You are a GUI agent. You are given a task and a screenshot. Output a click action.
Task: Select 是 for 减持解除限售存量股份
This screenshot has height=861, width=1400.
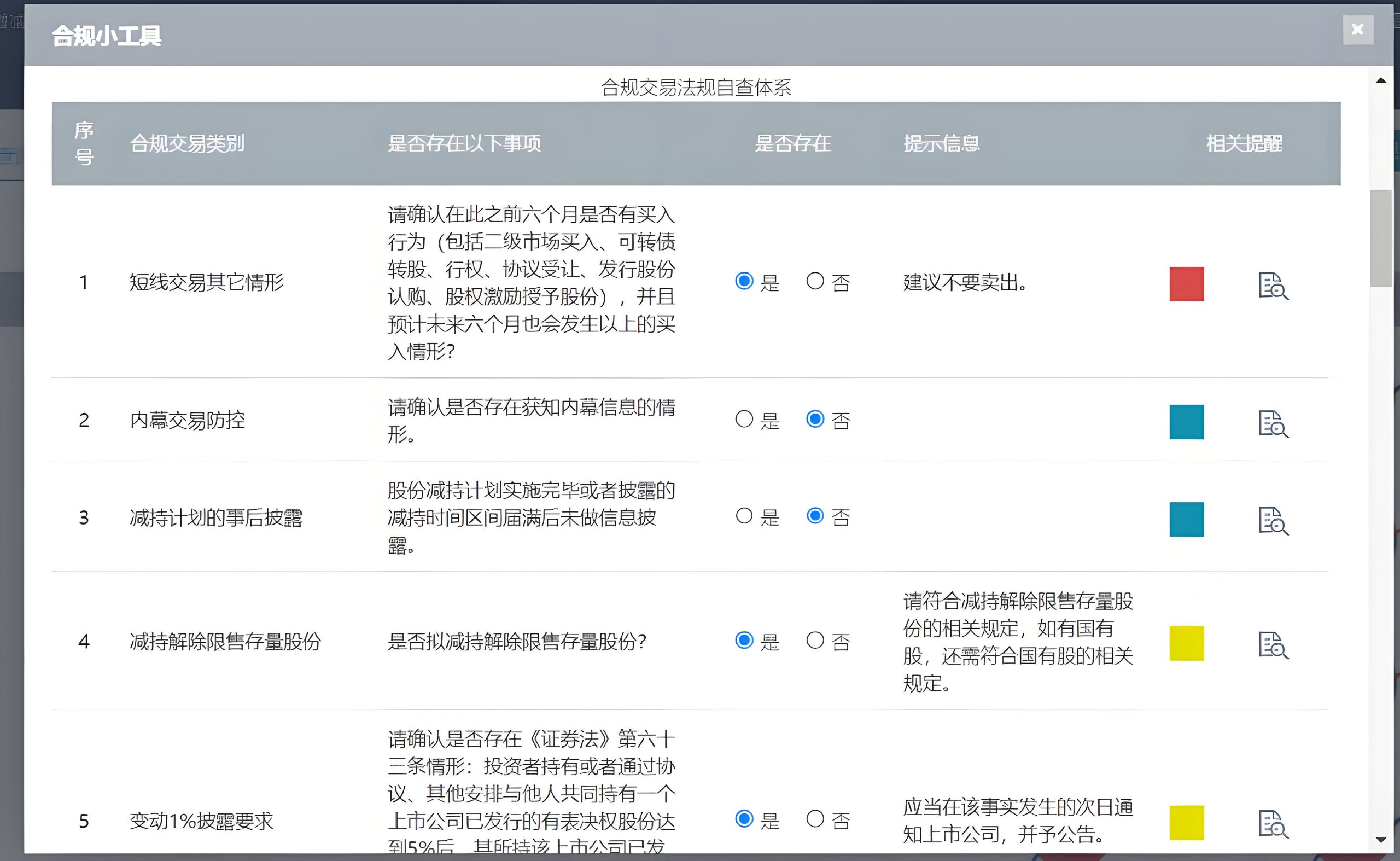click(744, 640)
